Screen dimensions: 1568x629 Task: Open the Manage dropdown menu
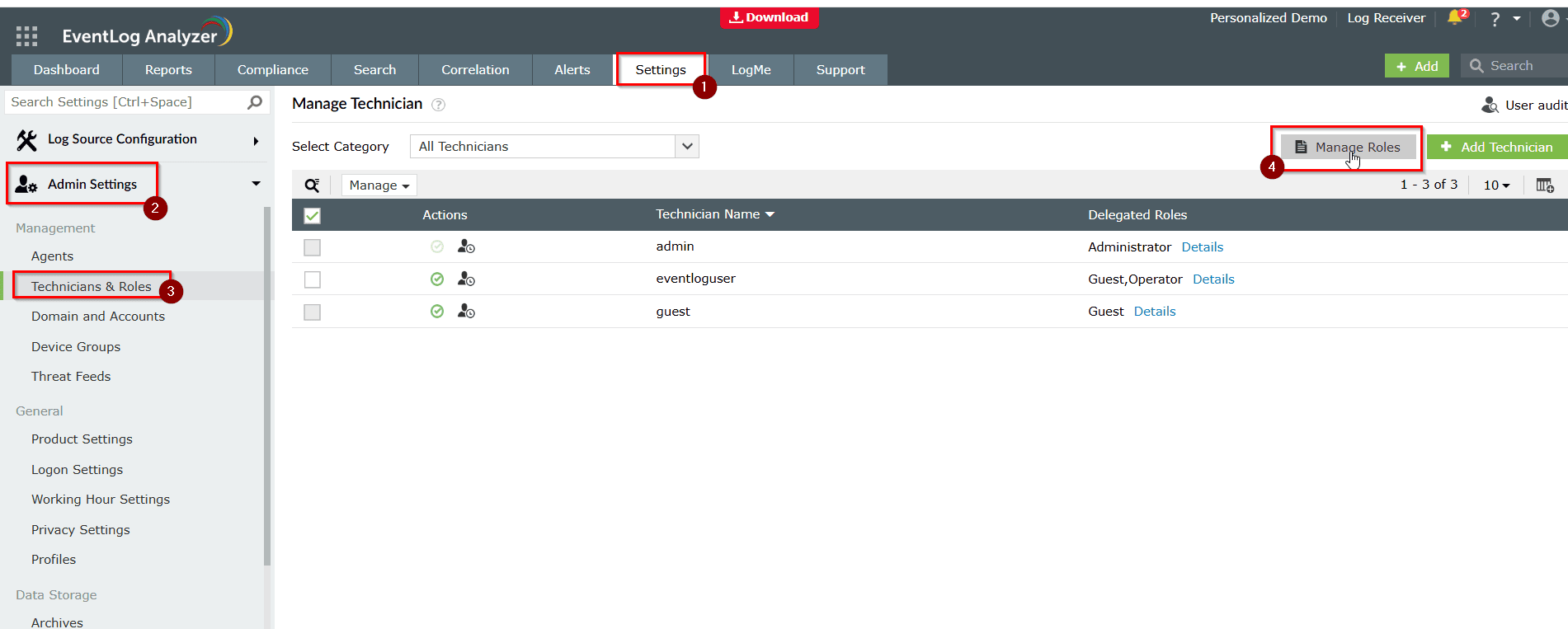coord(379,185)
